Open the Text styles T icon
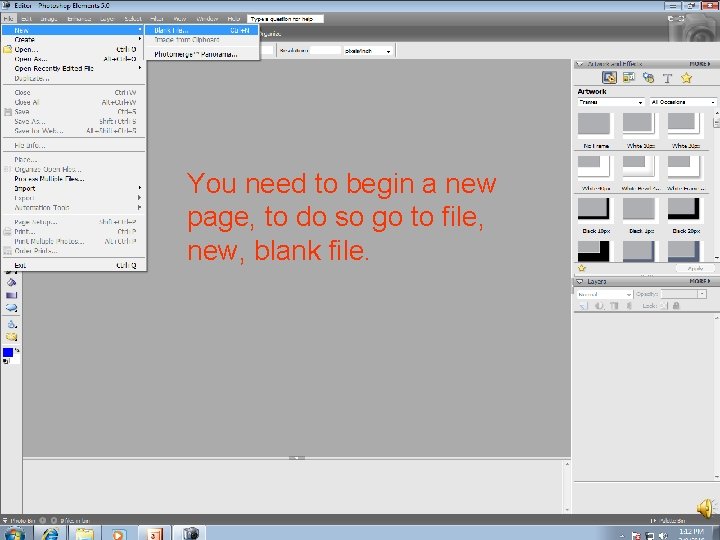This screenshot has height=540, width=720. (667, 78)
